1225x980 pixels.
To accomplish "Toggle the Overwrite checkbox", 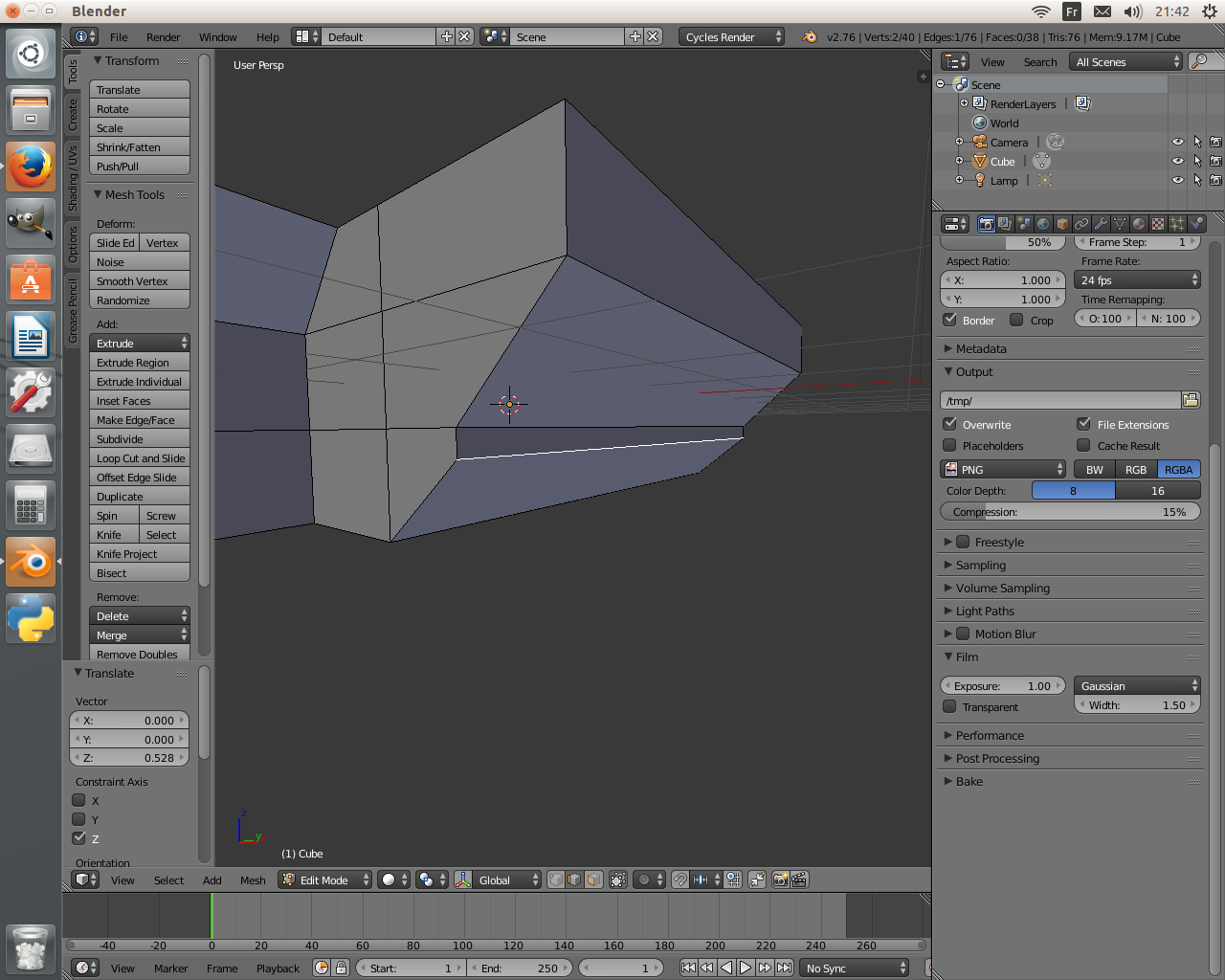I will coord(950,424).
